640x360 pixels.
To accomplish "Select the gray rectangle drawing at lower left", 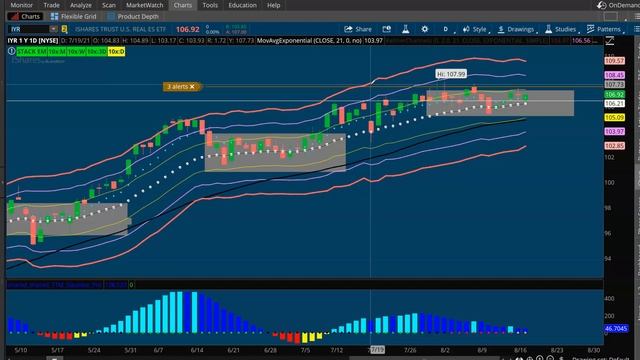I will (x=67, y=219).
